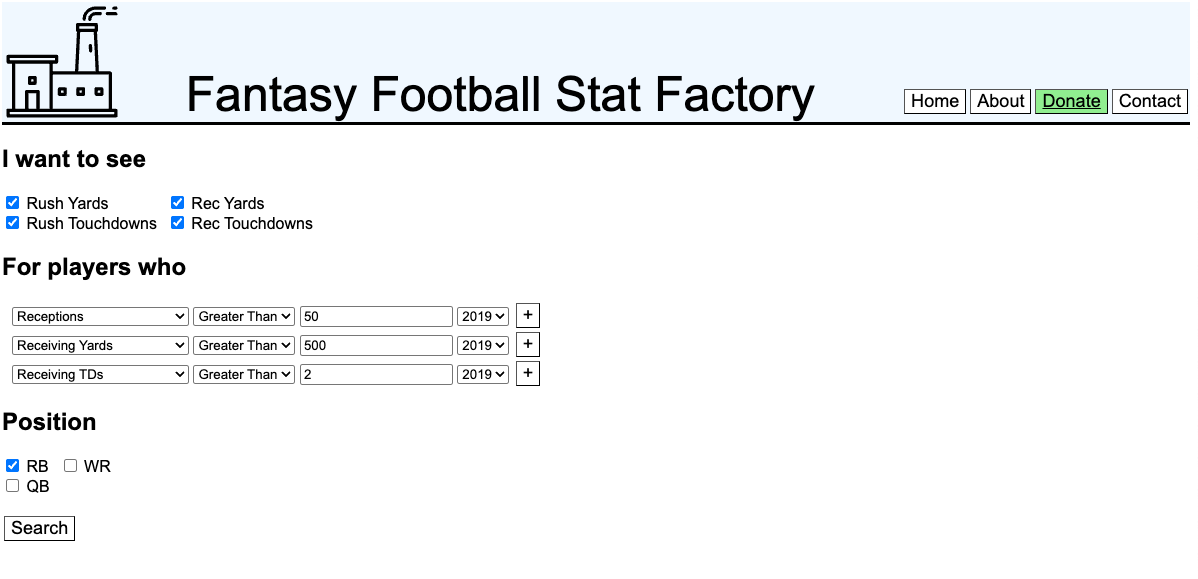1198x579 pixels.
Task: Click plus button on Receiving TDs row
Action: click(527, 374)
